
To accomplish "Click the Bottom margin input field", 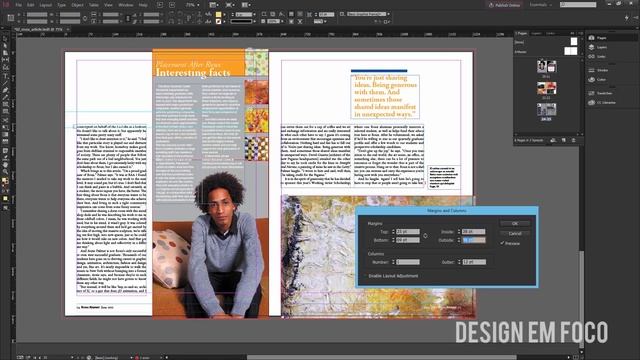I will (408, 240).
